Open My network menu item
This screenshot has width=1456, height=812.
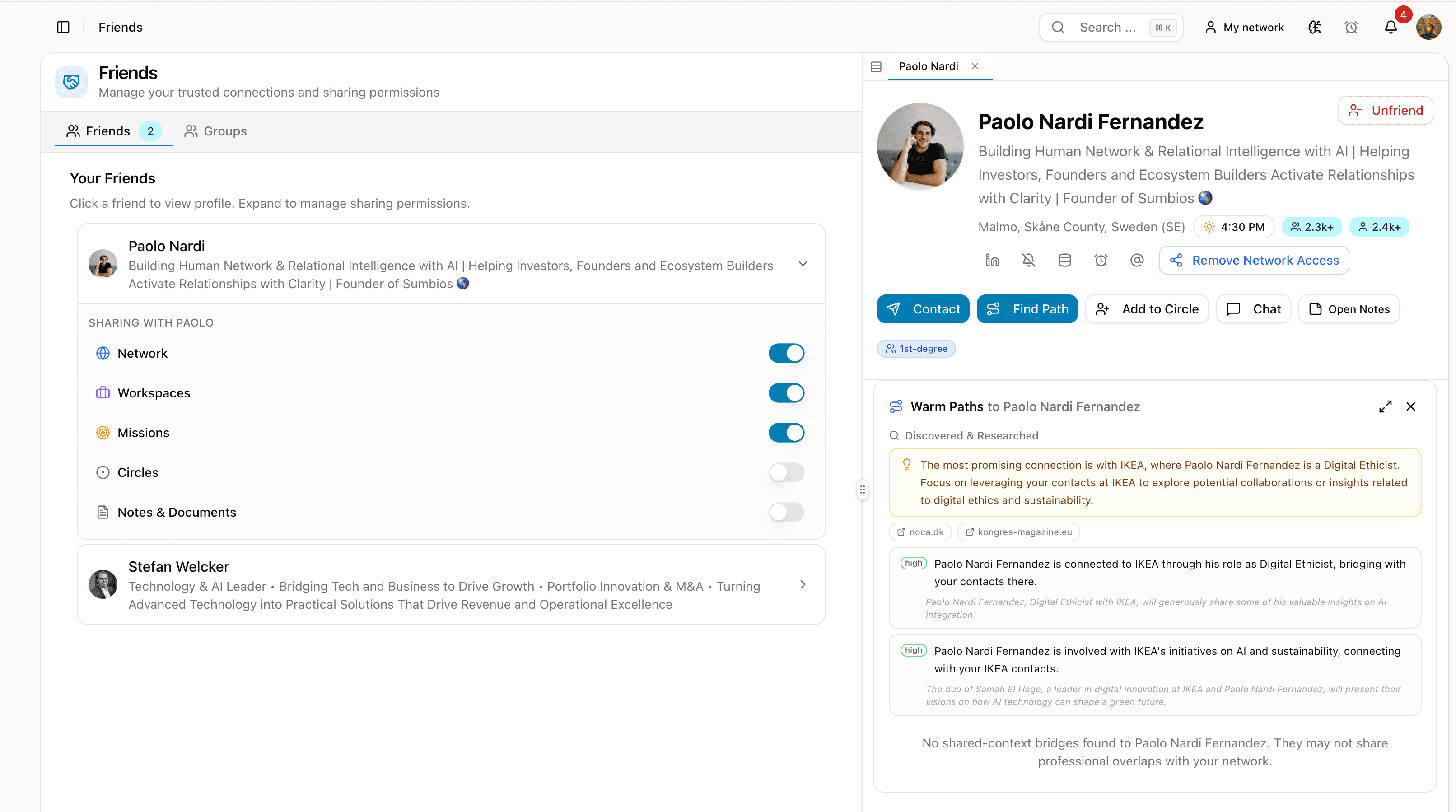(1244, 27)
